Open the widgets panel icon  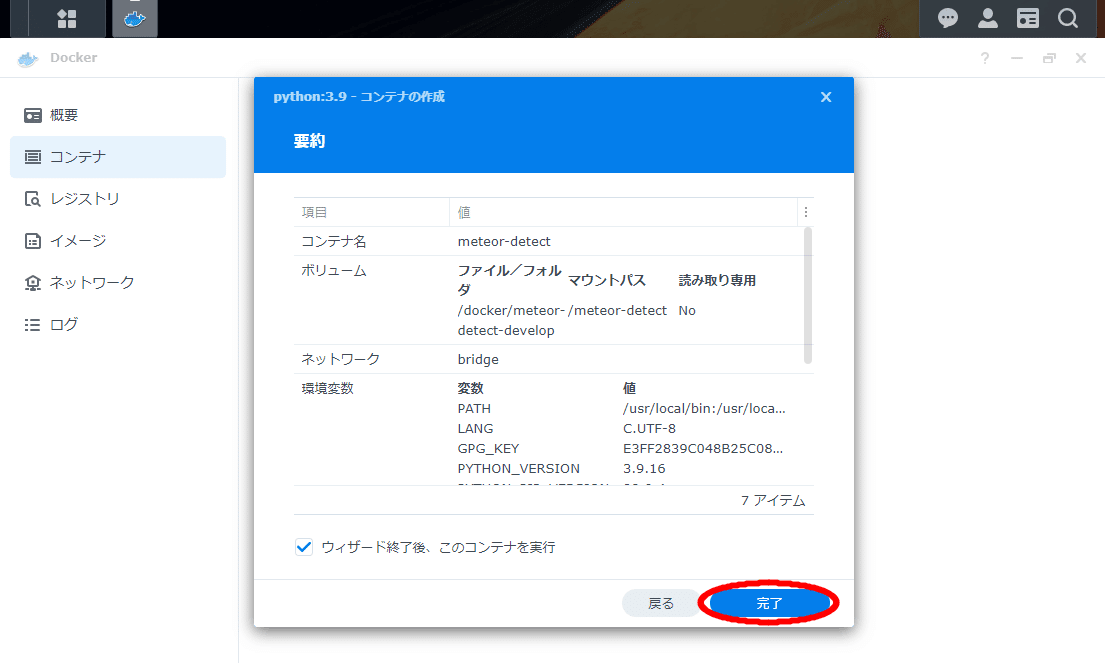tap(1027, 18)
